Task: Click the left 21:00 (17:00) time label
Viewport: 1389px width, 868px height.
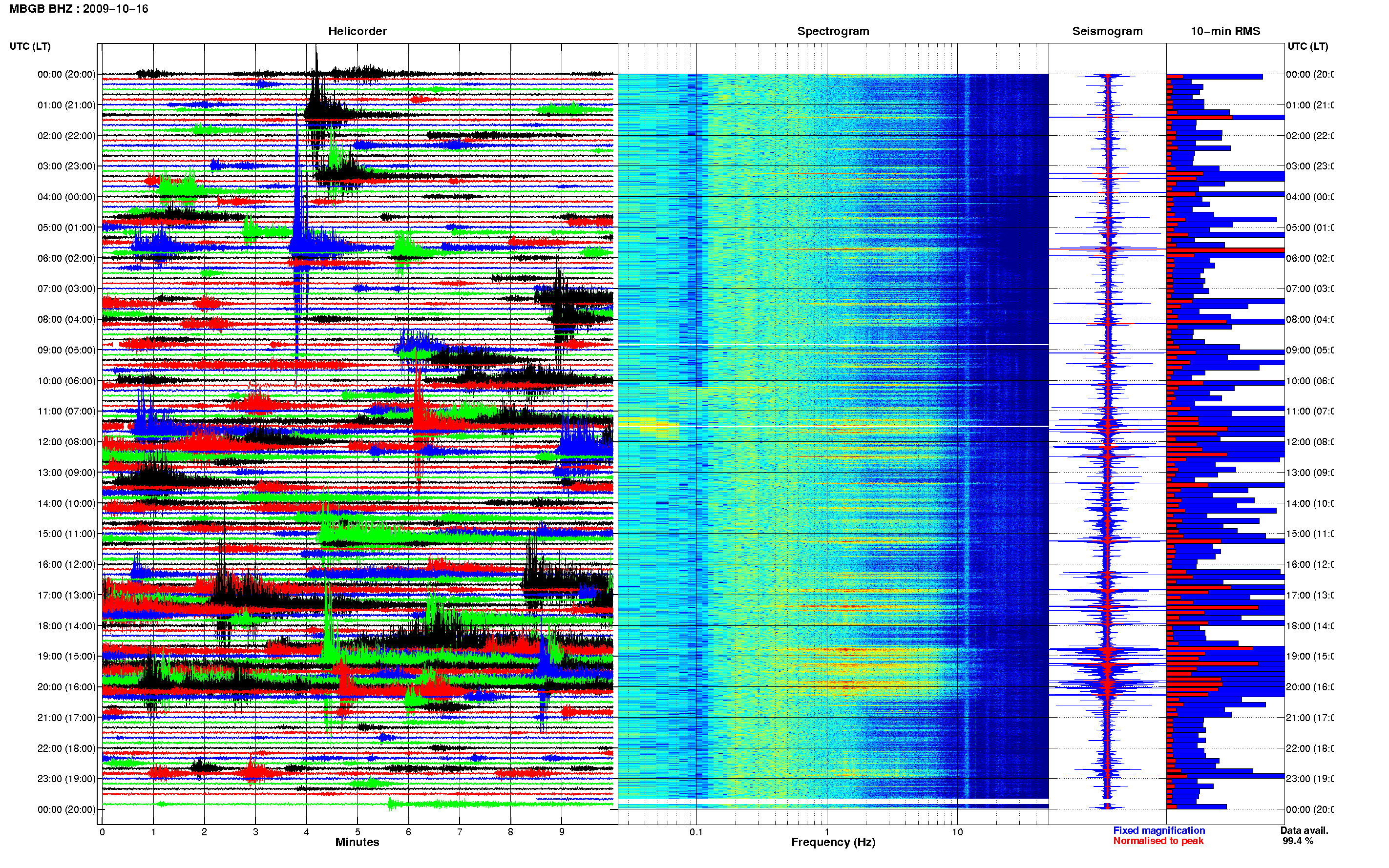Action: coord(66,718)
